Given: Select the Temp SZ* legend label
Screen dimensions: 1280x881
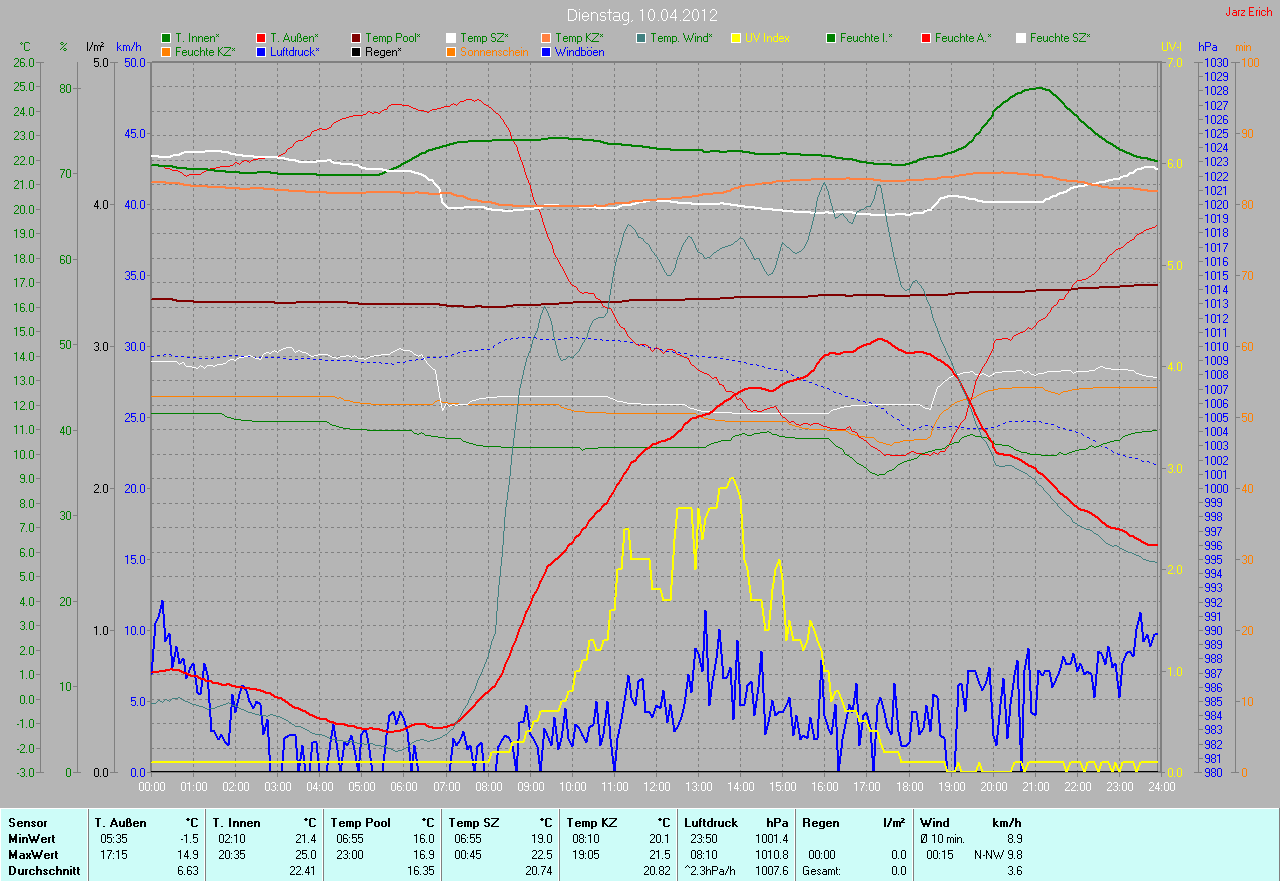Looking at the screenshot, I should tap(484, 38).
